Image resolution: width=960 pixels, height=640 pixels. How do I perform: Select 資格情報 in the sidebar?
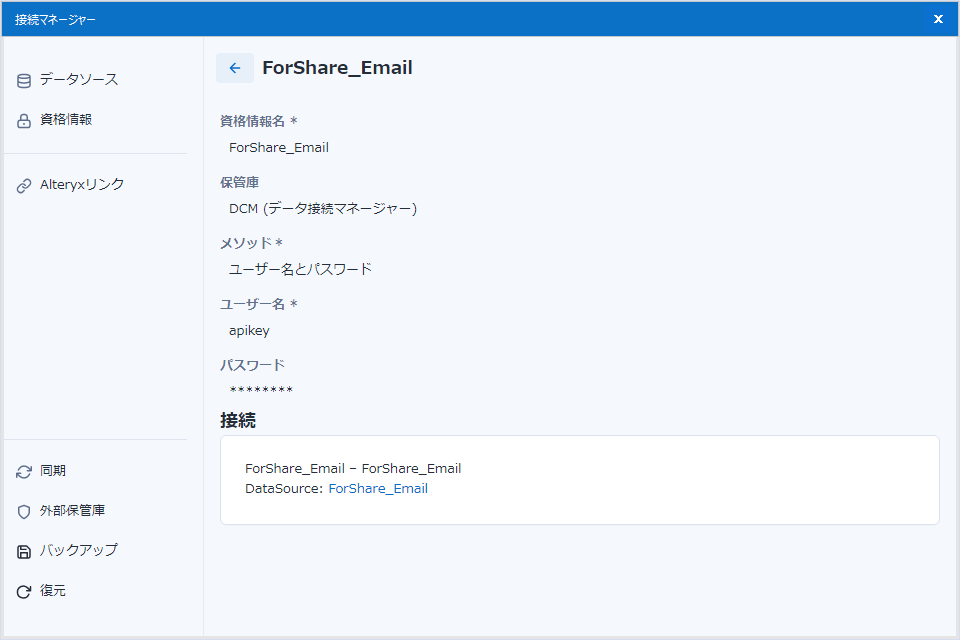point(66,119)
